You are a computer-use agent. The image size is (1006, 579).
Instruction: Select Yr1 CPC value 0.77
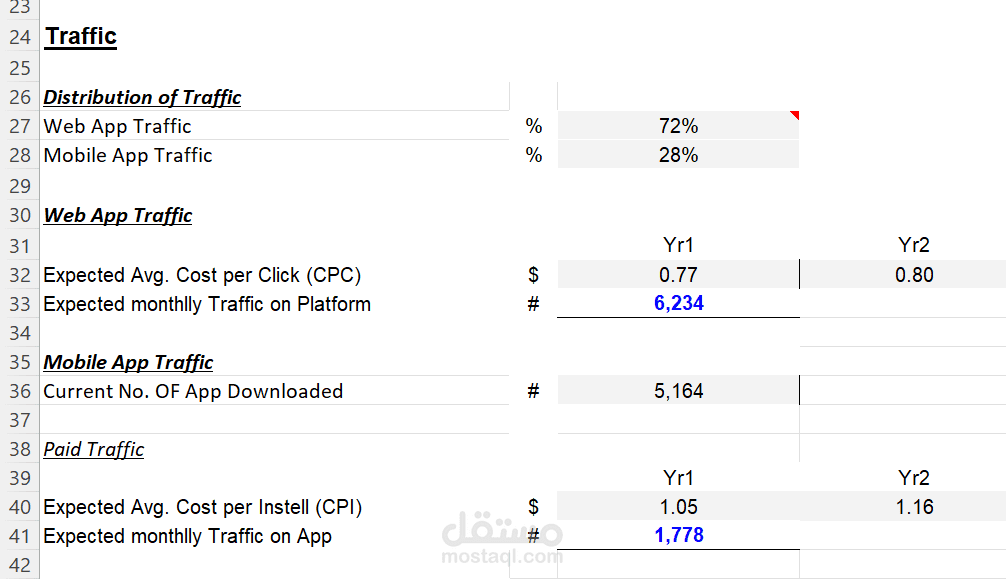678,275
